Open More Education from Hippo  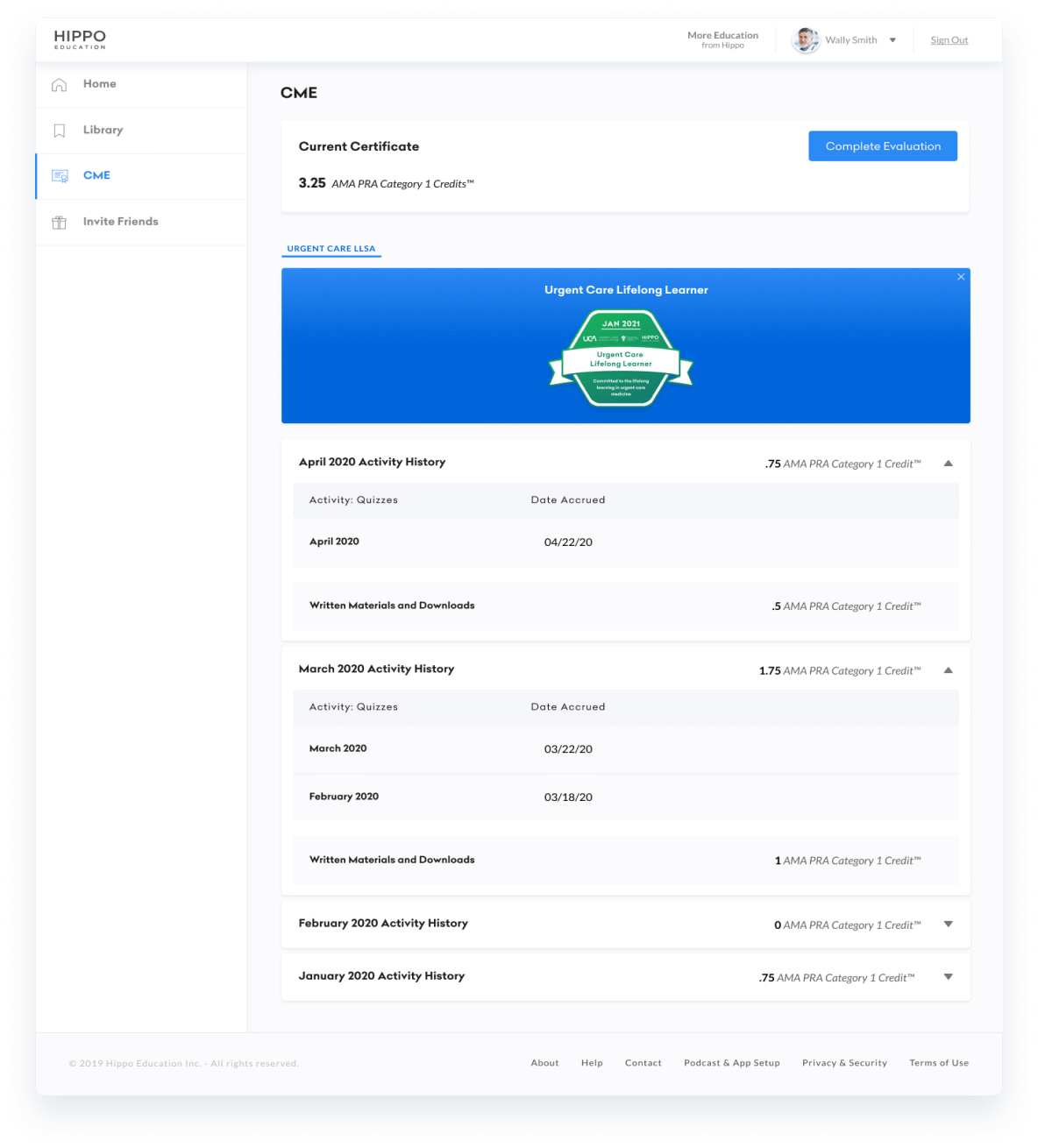click(x=722, y=39)
